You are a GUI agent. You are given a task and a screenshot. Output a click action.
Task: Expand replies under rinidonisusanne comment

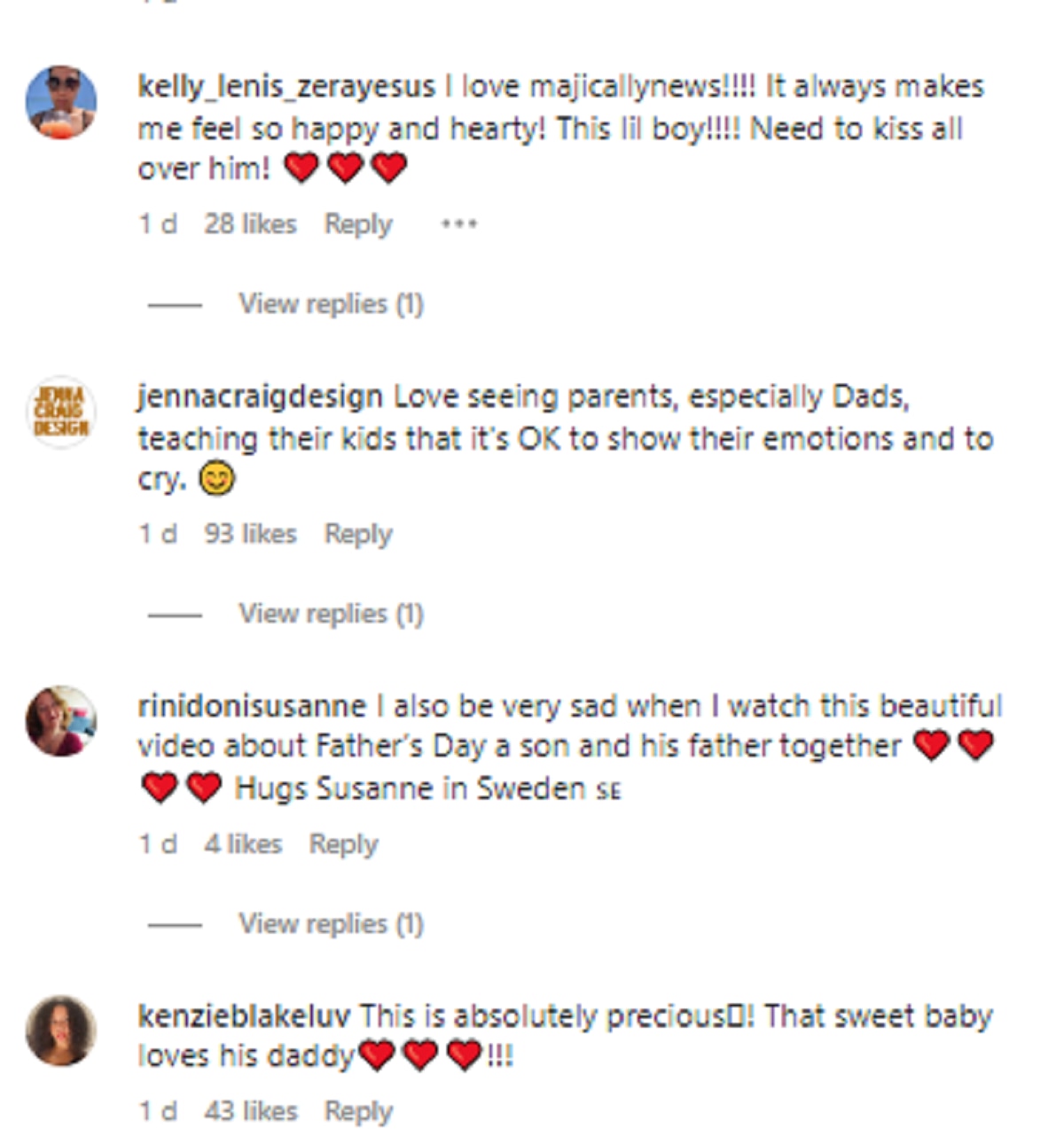coord(330,924)
